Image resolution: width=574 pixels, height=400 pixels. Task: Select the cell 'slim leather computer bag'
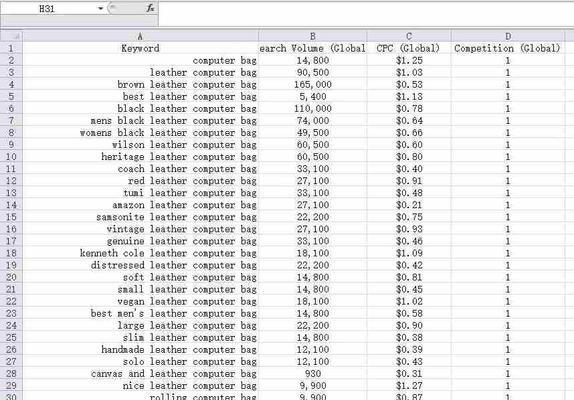(x=140, y=338)
